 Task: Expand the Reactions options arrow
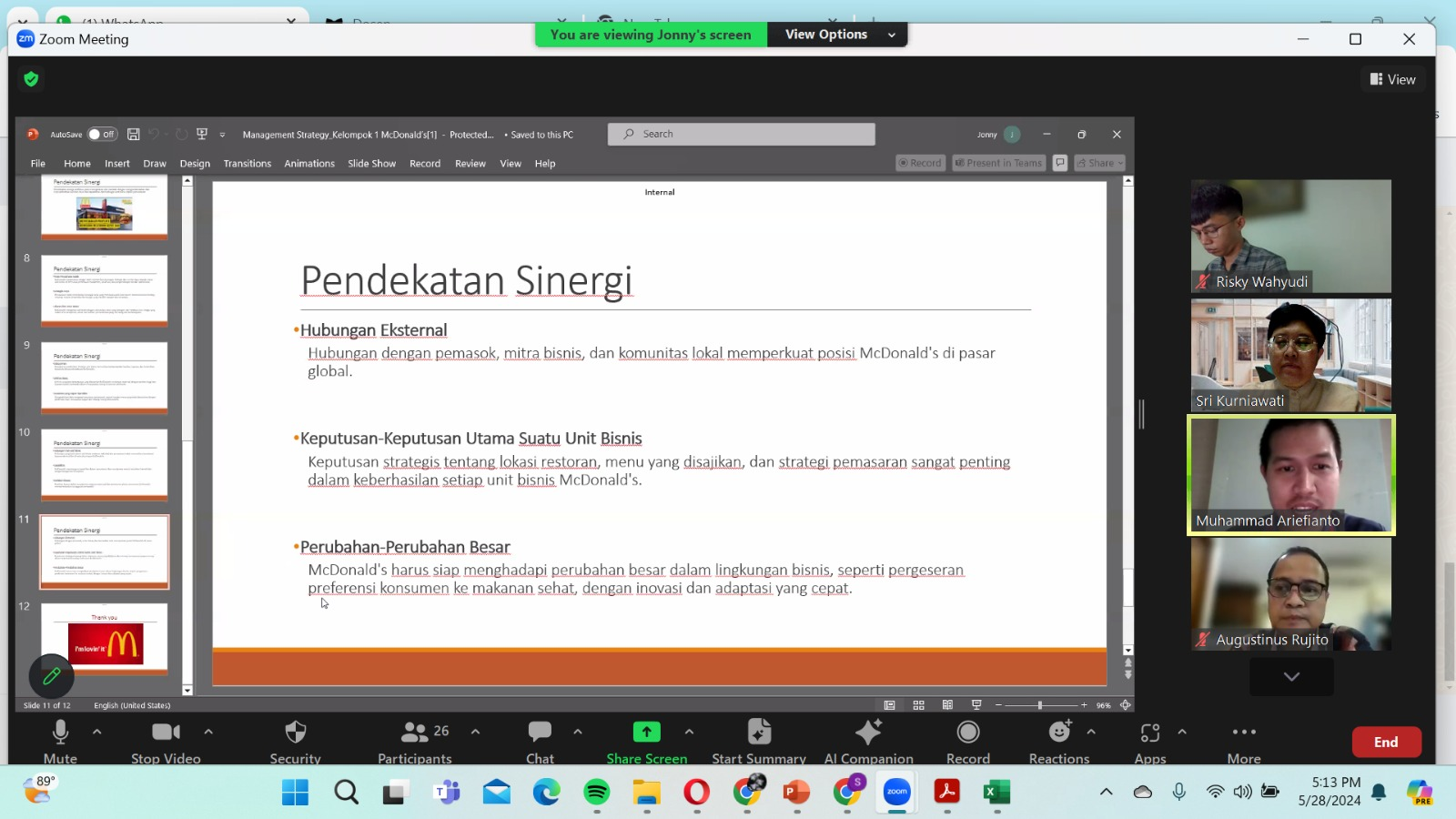coord(1091,732)
